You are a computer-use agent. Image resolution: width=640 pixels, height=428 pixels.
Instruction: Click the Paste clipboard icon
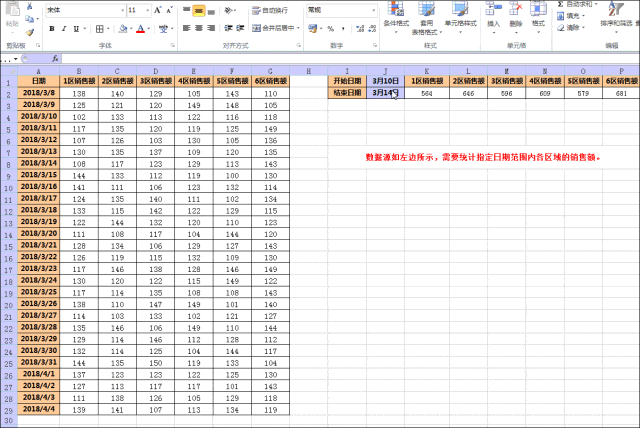[12, 9]
